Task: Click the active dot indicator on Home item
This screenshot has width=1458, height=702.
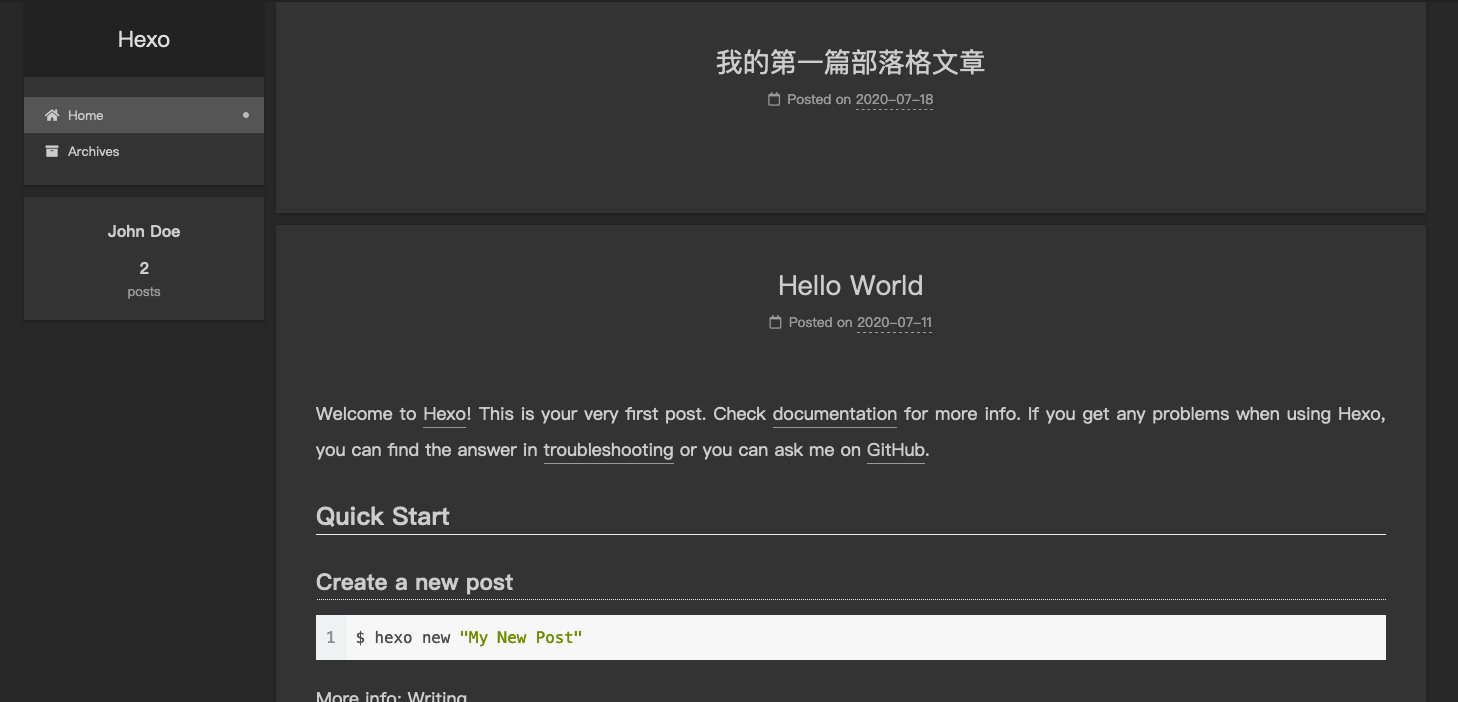Action: point(246,115)
